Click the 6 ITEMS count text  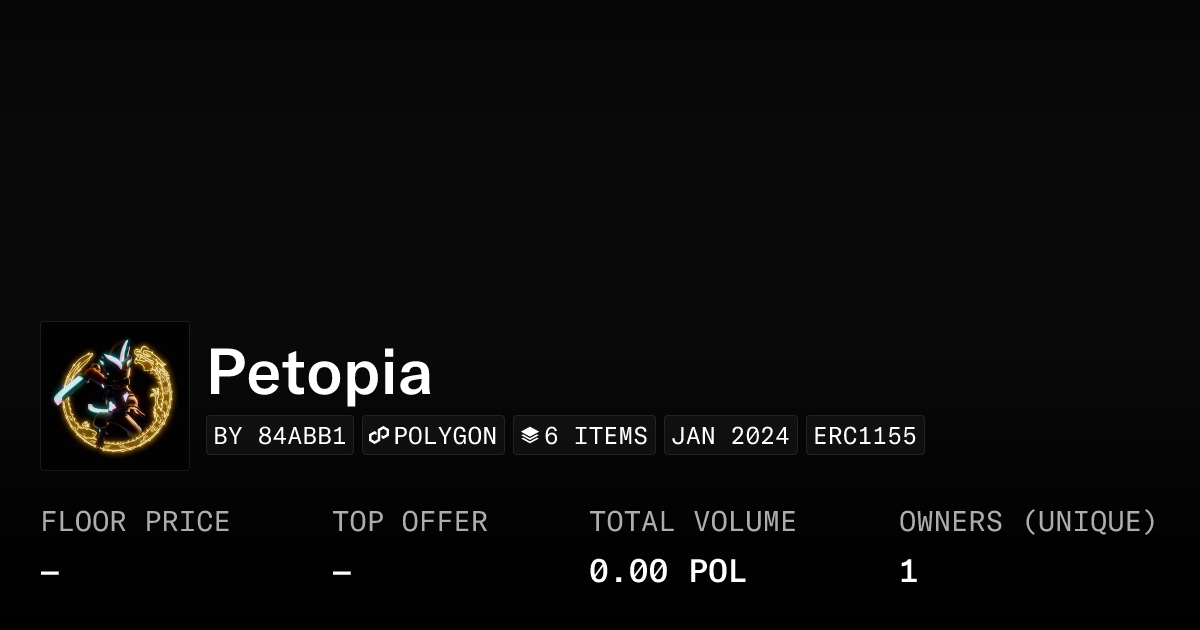pyautogui.click(x=596, y=436)
